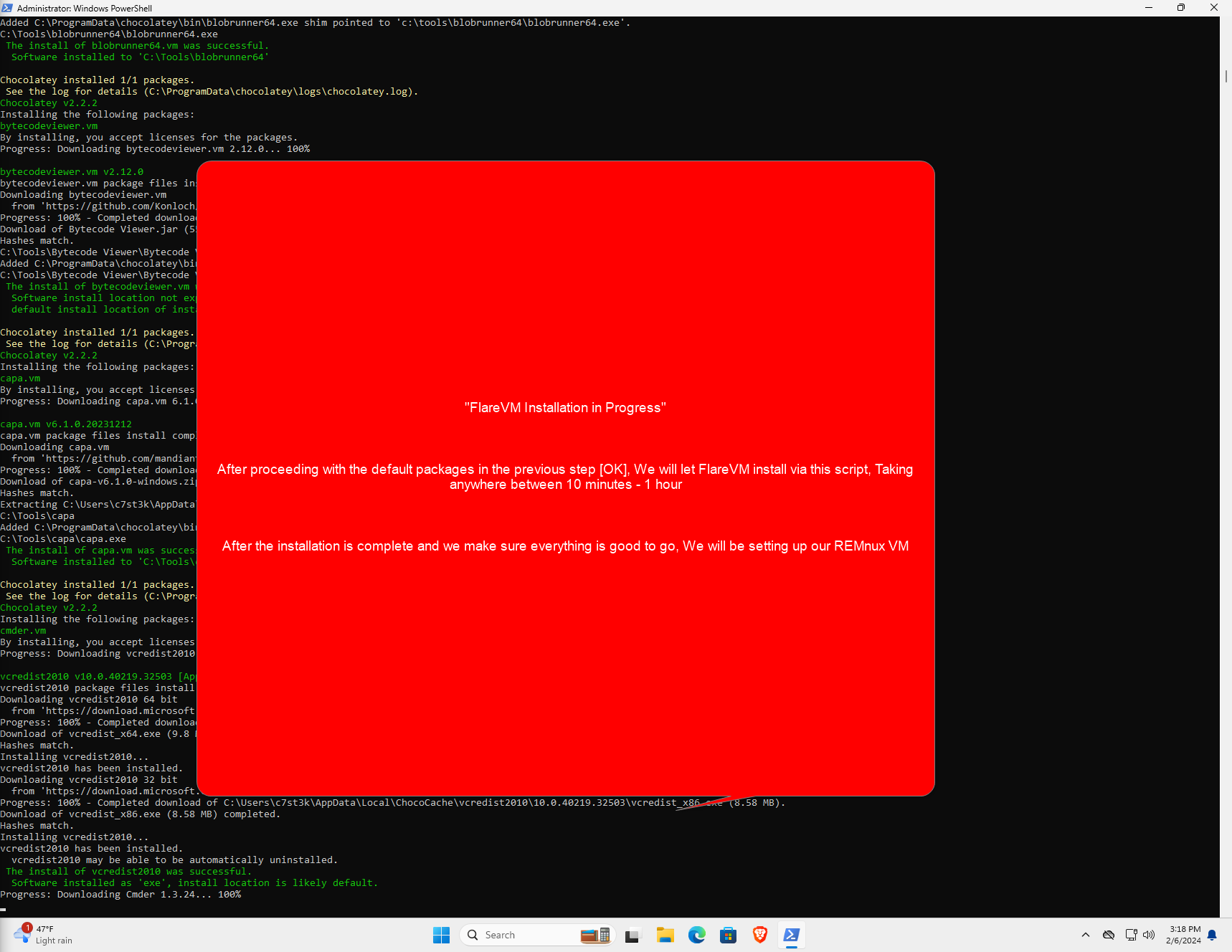Image resolution: width=1232 pixels, height=952 pixels.
Task: Launch File Explorer from the taskbar
Action: point(665,935)
